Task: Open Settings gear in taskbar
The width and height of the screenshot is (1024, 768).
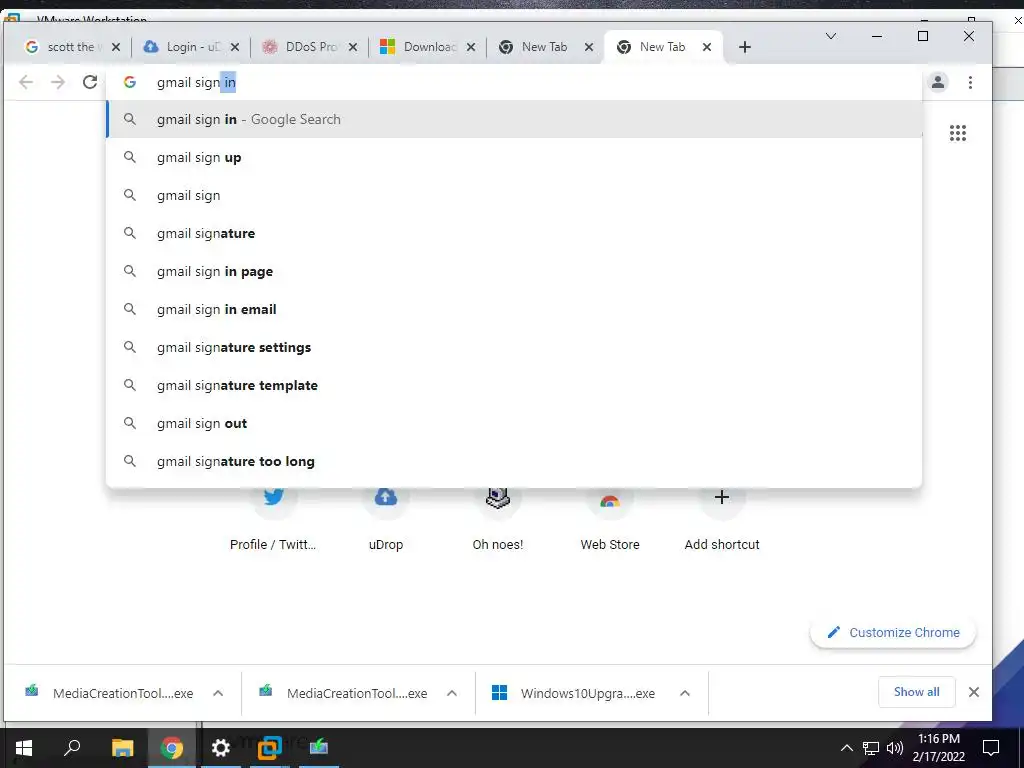Action: pyautogui.click(x=221, y=748)
